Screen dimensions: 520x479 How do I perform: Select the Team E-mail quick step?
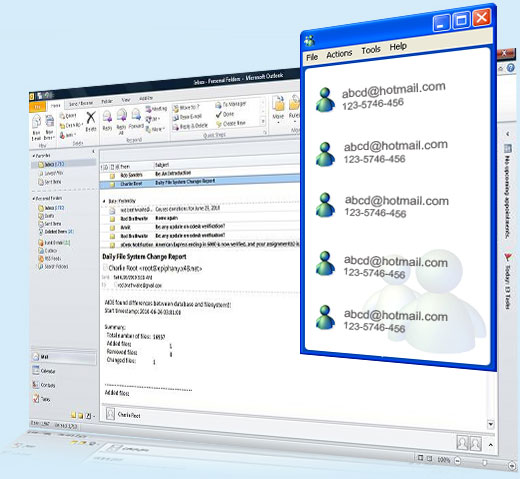click(187, 117)
